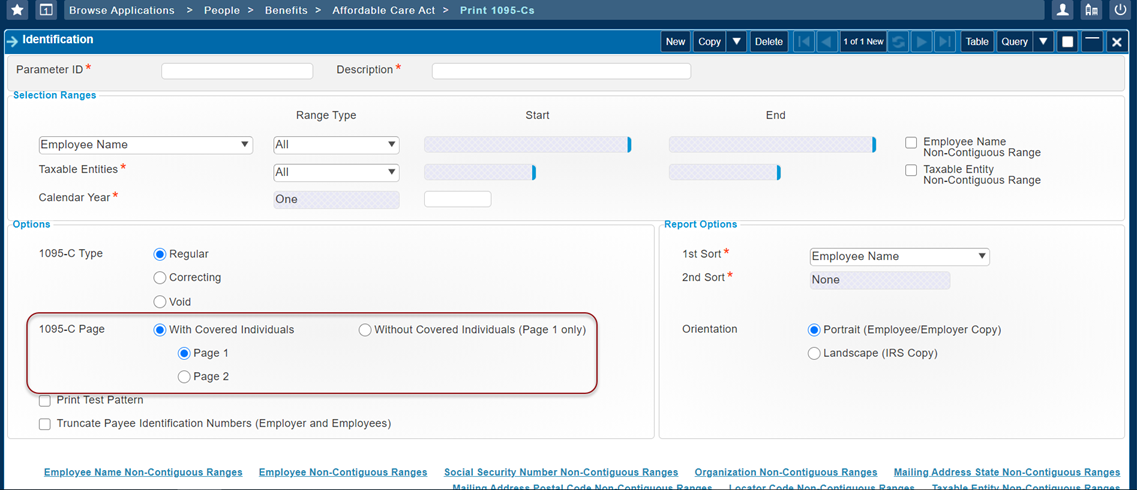Viewport: 1137px width, 490px height.
Task: Open the Employee Name selection range dropdown
Action: pyautogui.click(x=146, y=145)
